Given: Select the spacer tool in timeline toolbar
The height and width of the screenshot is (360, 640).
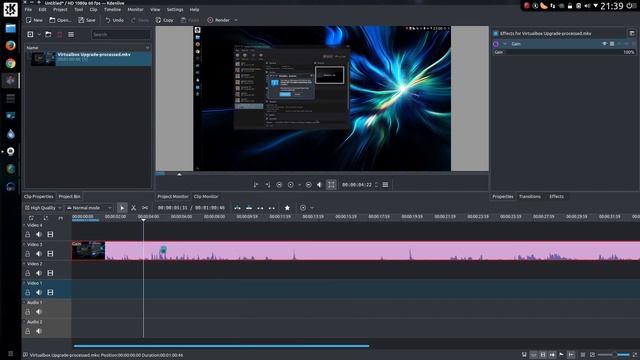Looking at the screenshot, I should tap(145, 208).
